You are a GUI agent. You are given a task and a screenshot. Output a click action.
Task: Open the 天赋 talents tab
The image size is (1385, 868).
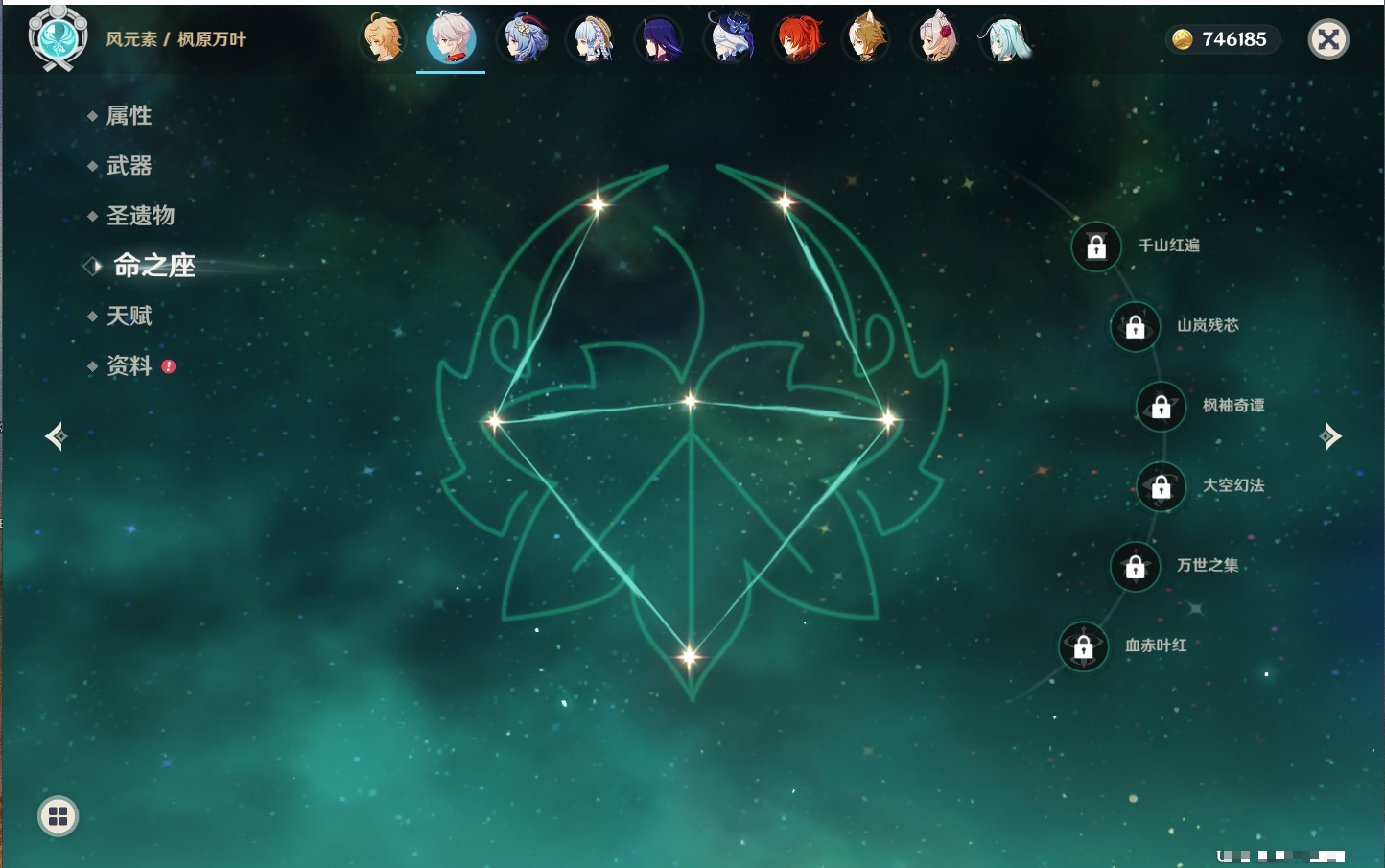(129, 316)
